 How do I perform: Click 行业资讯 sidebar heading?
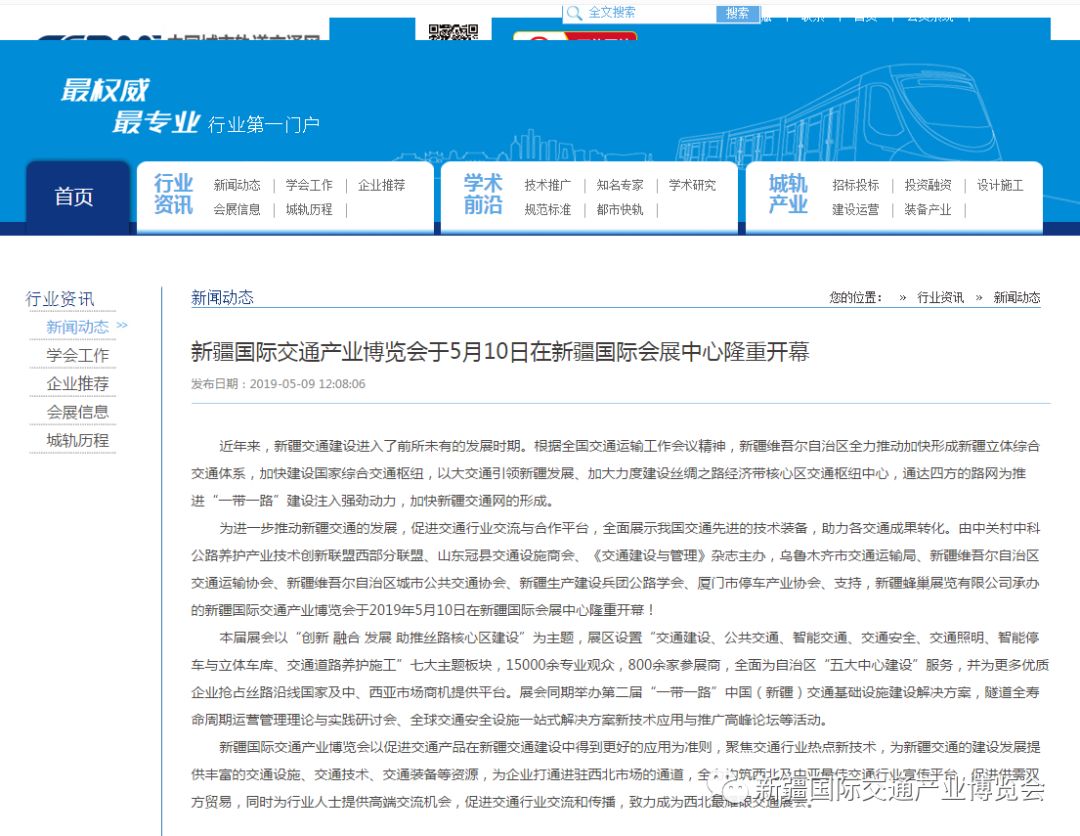(x=60, y=298)
